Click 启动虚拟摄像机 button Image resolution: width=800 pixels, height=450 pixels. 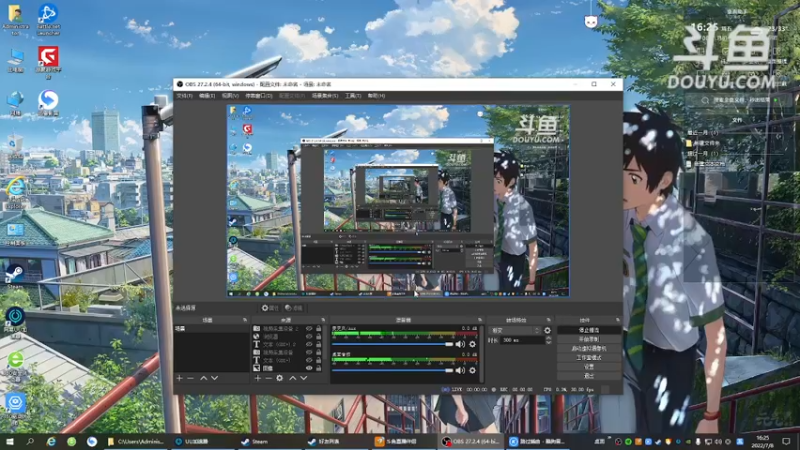[589, 348]
